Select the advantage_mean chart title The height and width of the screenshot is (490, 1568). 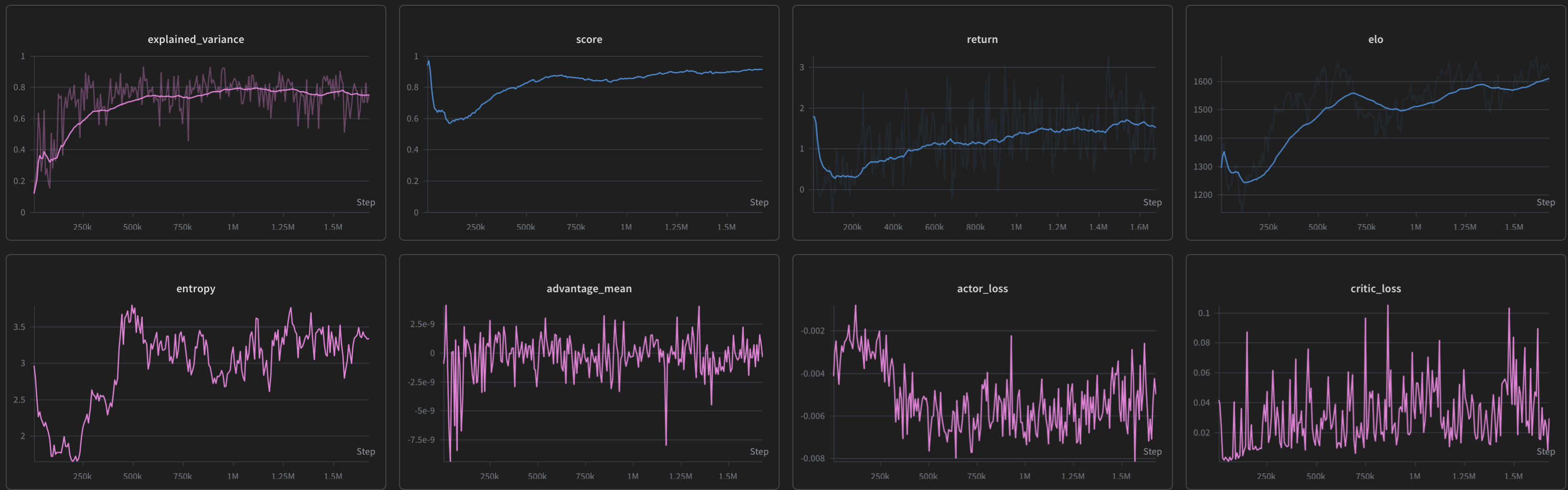pyautogui.click(x=588, y=289)
